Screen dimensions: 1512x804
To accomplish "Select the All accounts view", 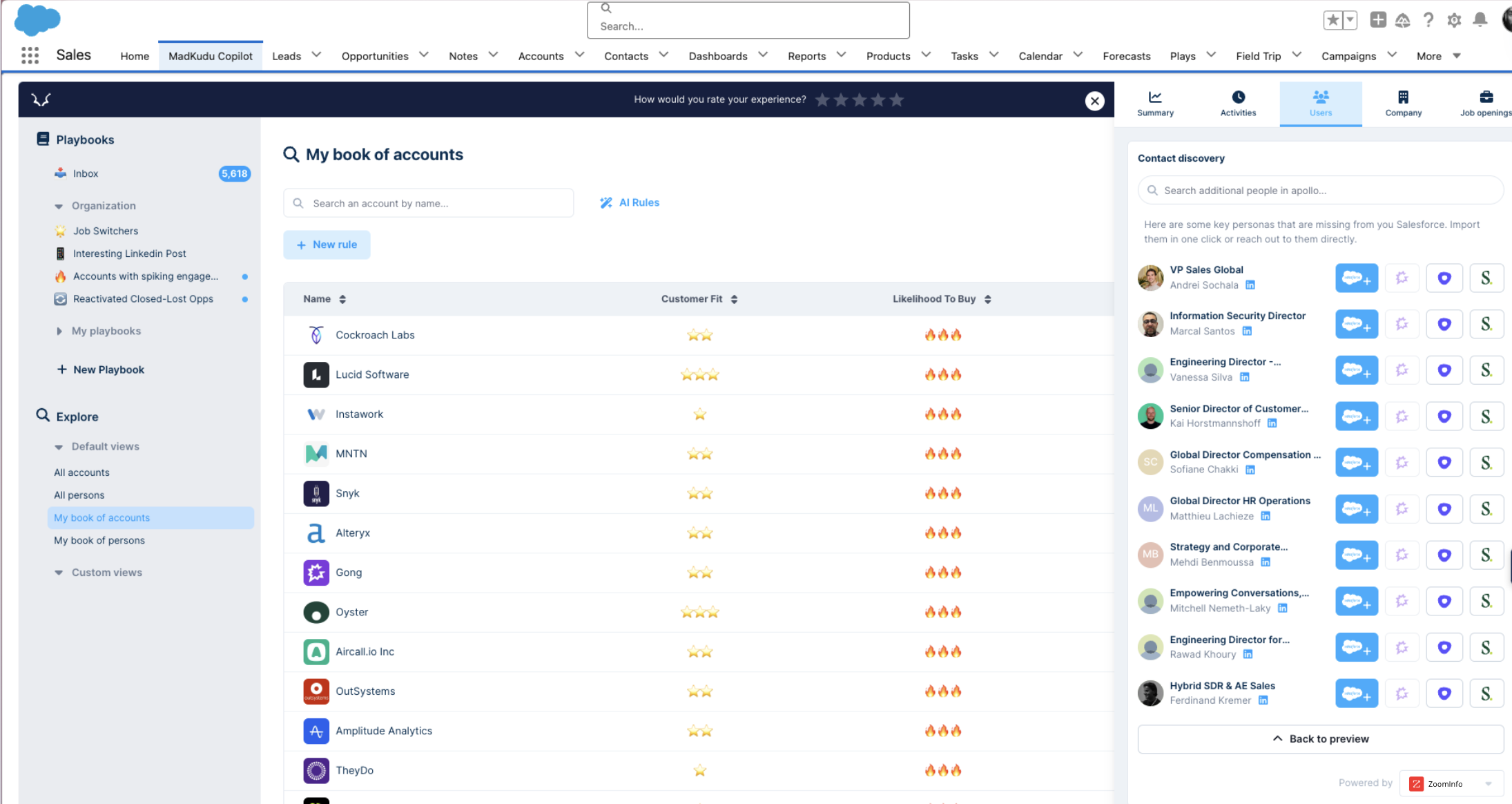I will pos(81,472).
